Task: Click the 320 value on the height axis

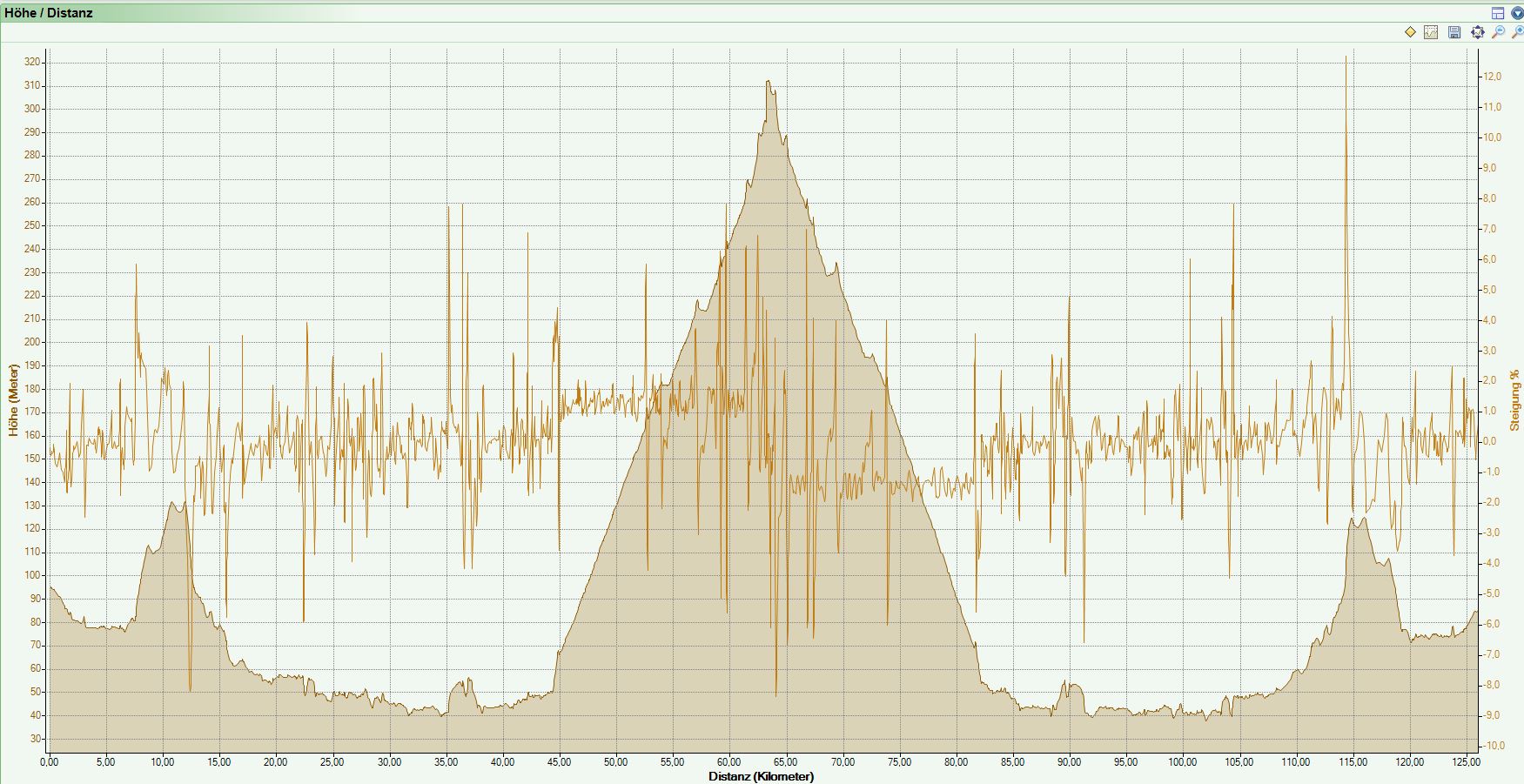Action: tap(32, 62)
